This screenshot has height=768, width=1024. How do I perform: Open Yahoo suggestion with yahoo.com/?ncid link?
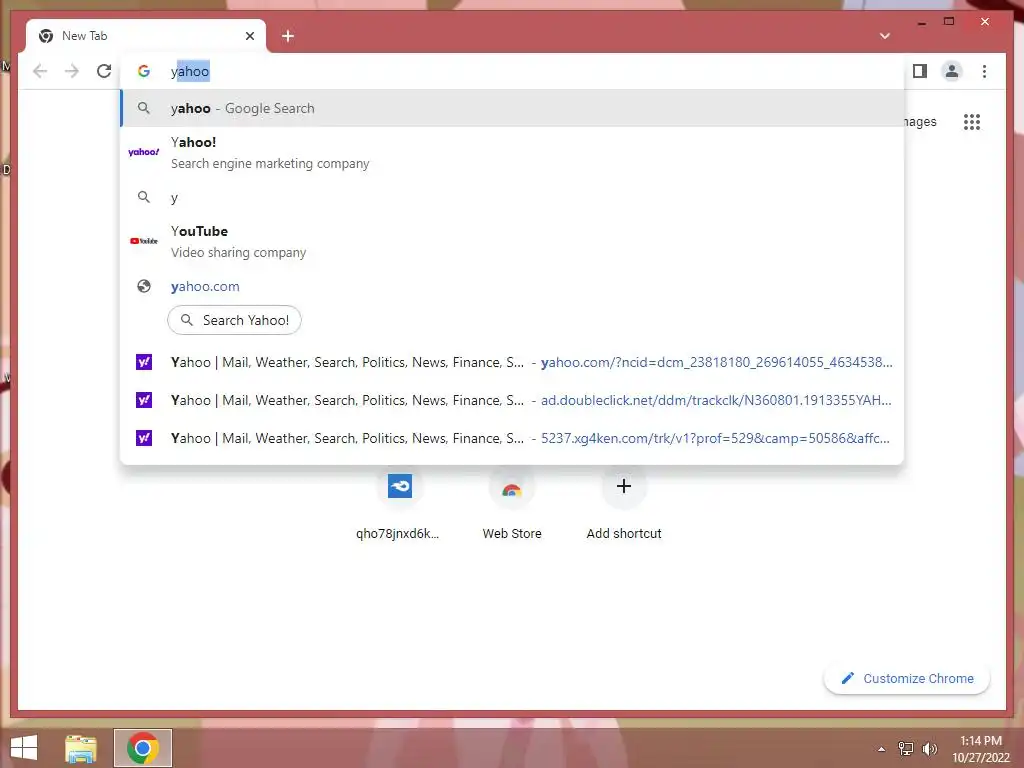coord(513,362)
